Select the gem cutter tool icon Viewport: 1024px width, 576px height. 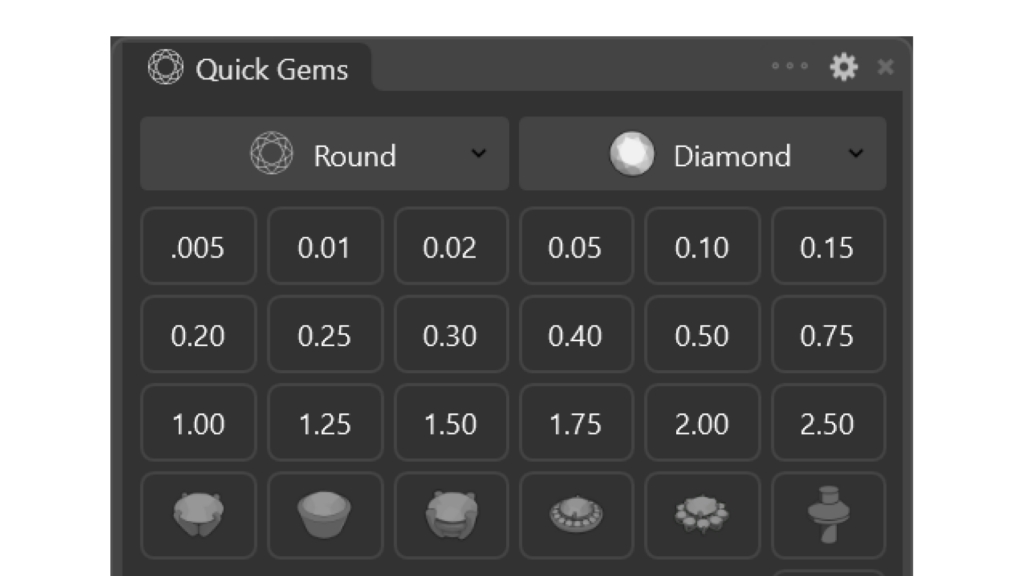[x=828, y=515]
